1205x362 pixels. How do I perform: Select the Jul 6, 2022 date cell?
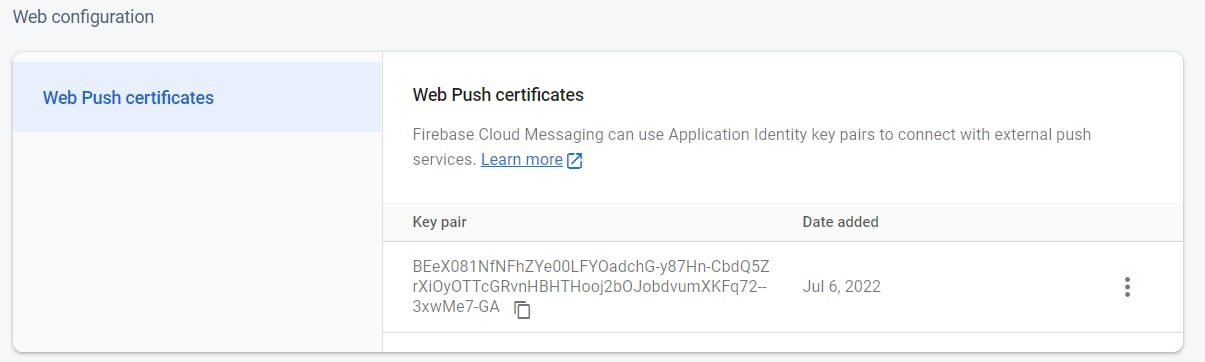tap(842, 287)
